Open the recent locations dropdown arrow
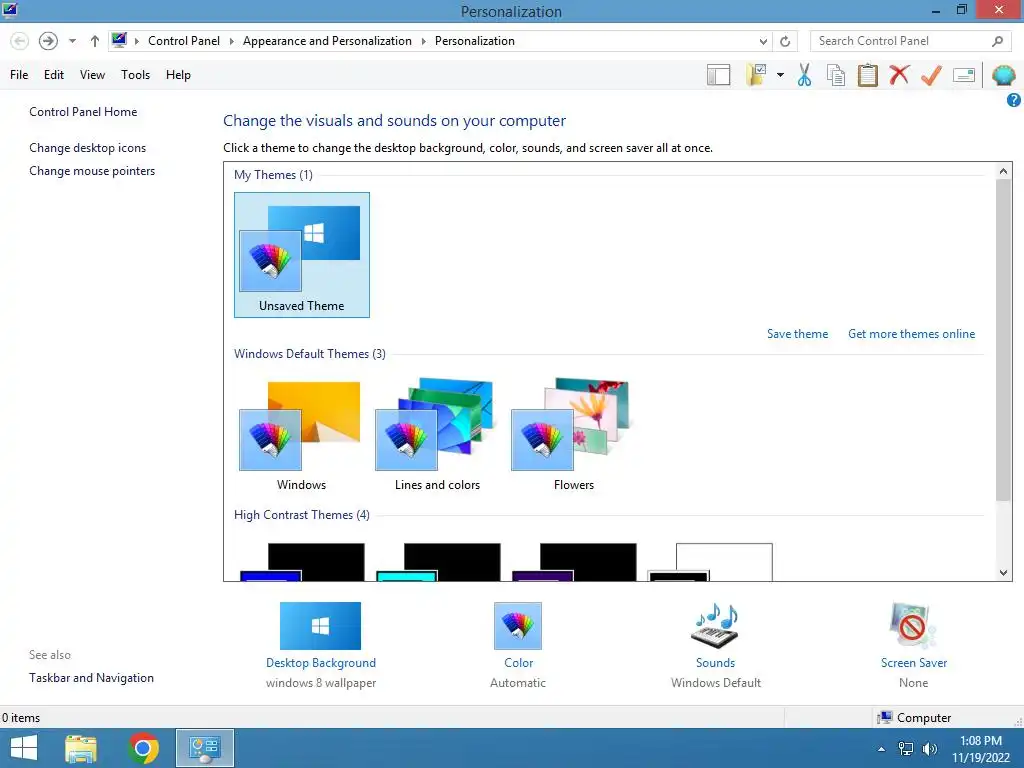Screen dimensions: 1024x768 [x=72, y=41]
